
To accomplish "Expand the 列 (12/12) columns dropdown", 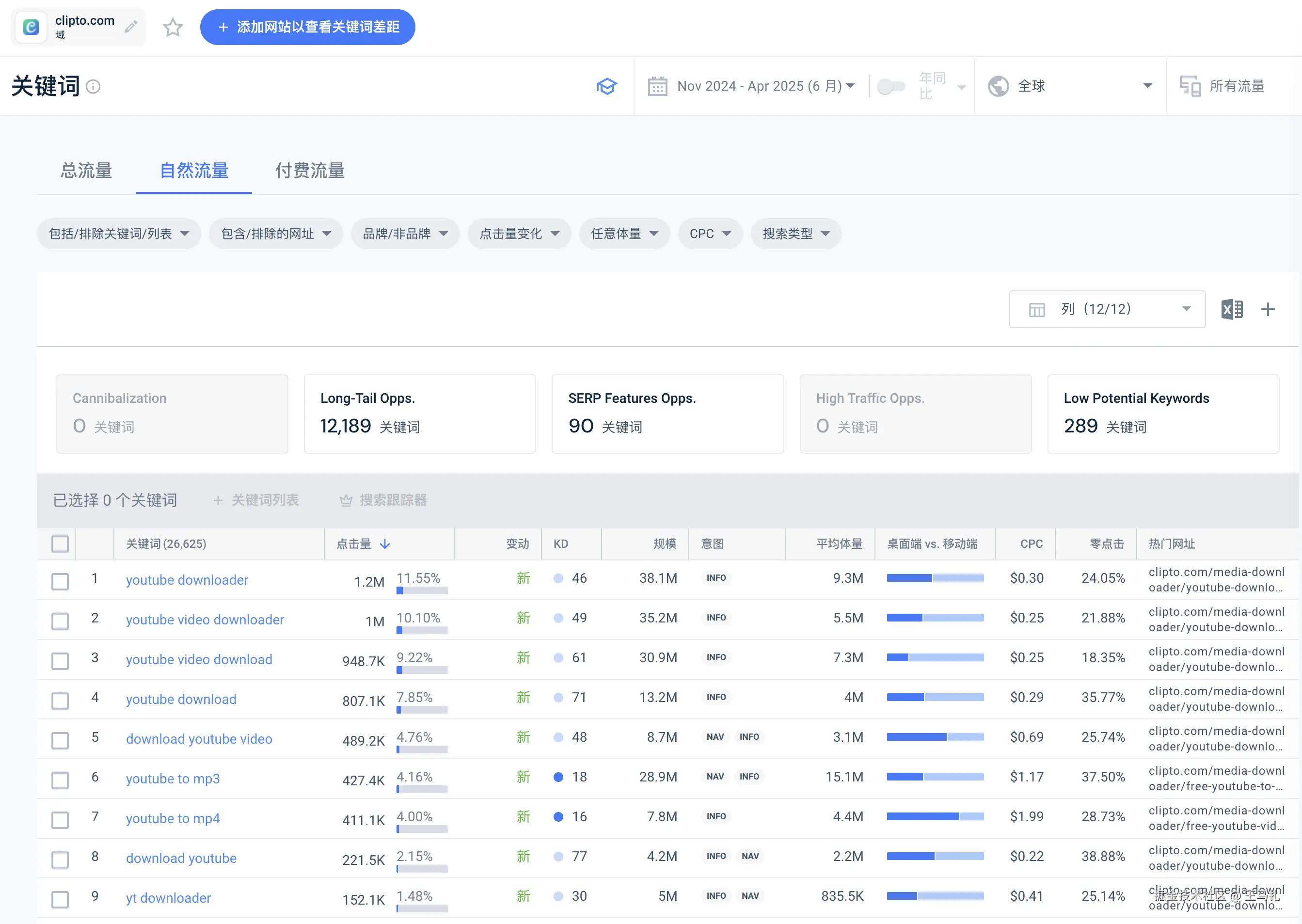I will pyautogui.click(x=1107, y=309).
